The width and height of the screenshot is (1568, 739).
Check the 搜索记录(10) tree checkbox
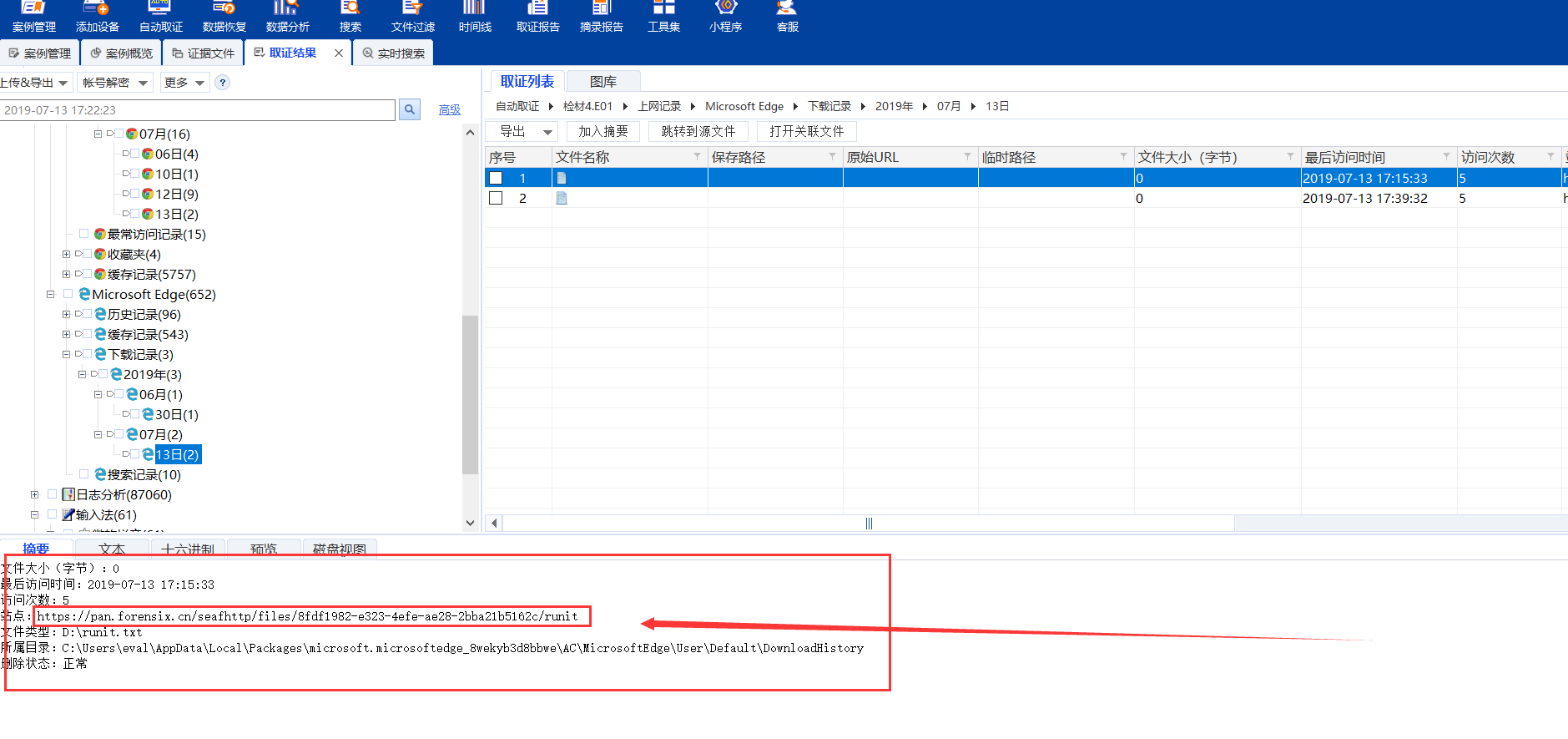[x=84, y=474]
